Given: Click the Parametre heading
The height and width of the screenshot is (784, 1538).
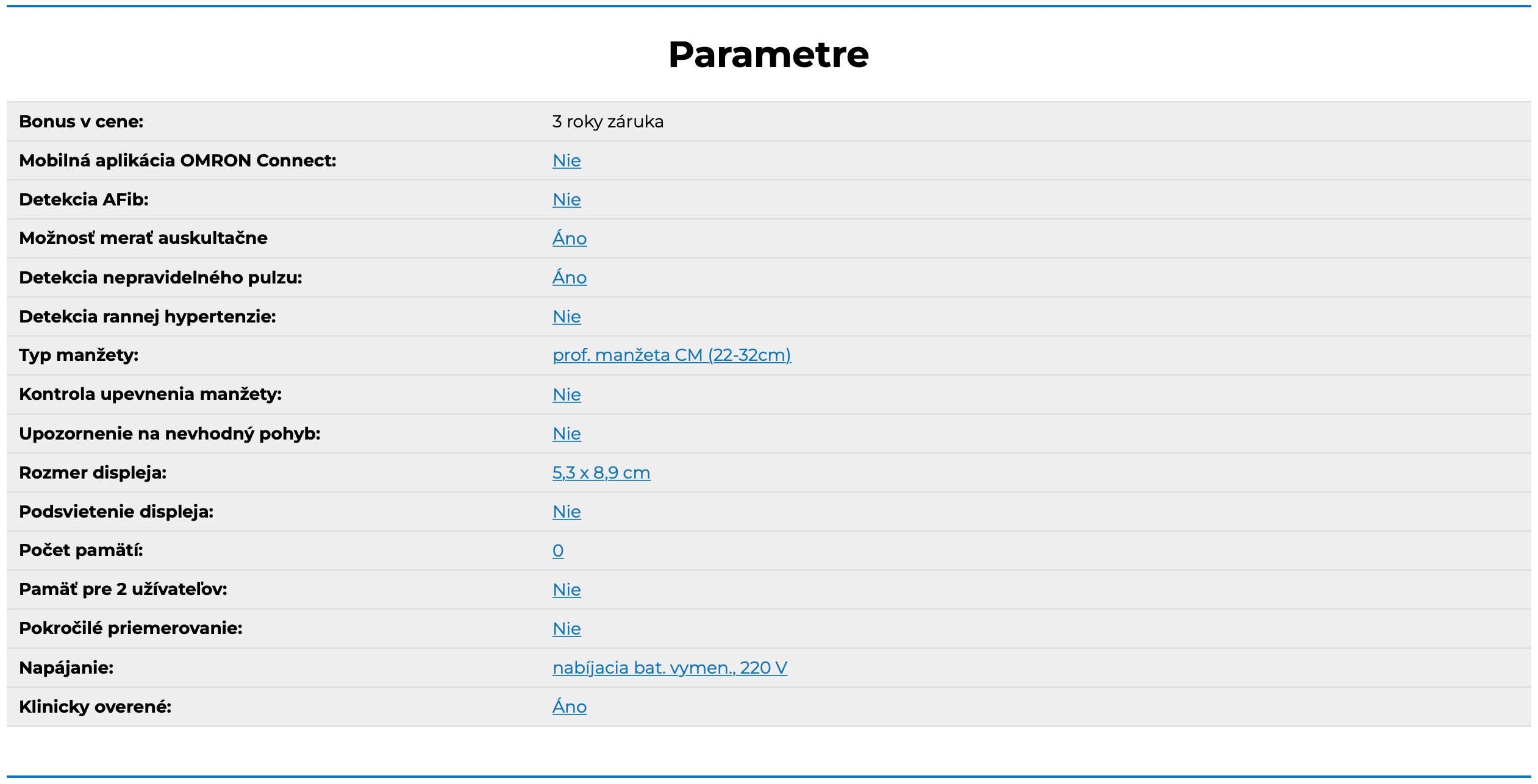Looking at the screenshot, I should [768, 54].
